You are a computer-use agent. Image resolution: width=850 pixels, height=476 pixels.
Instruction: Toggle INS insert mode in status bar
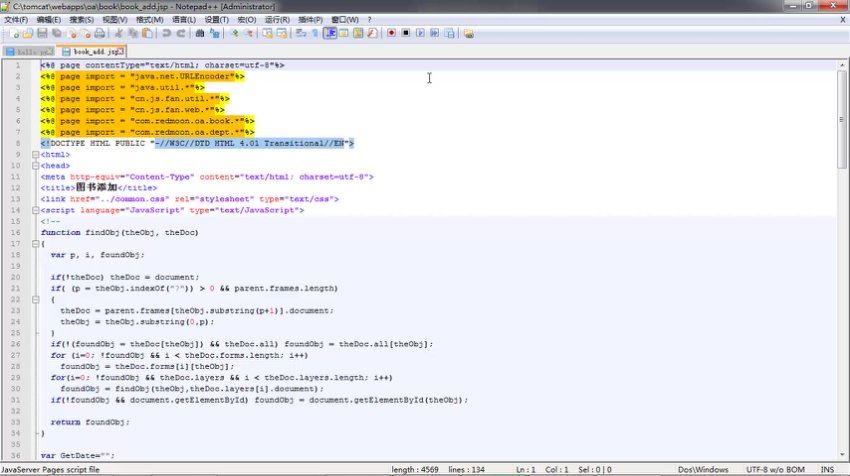[x=827, y=469]
